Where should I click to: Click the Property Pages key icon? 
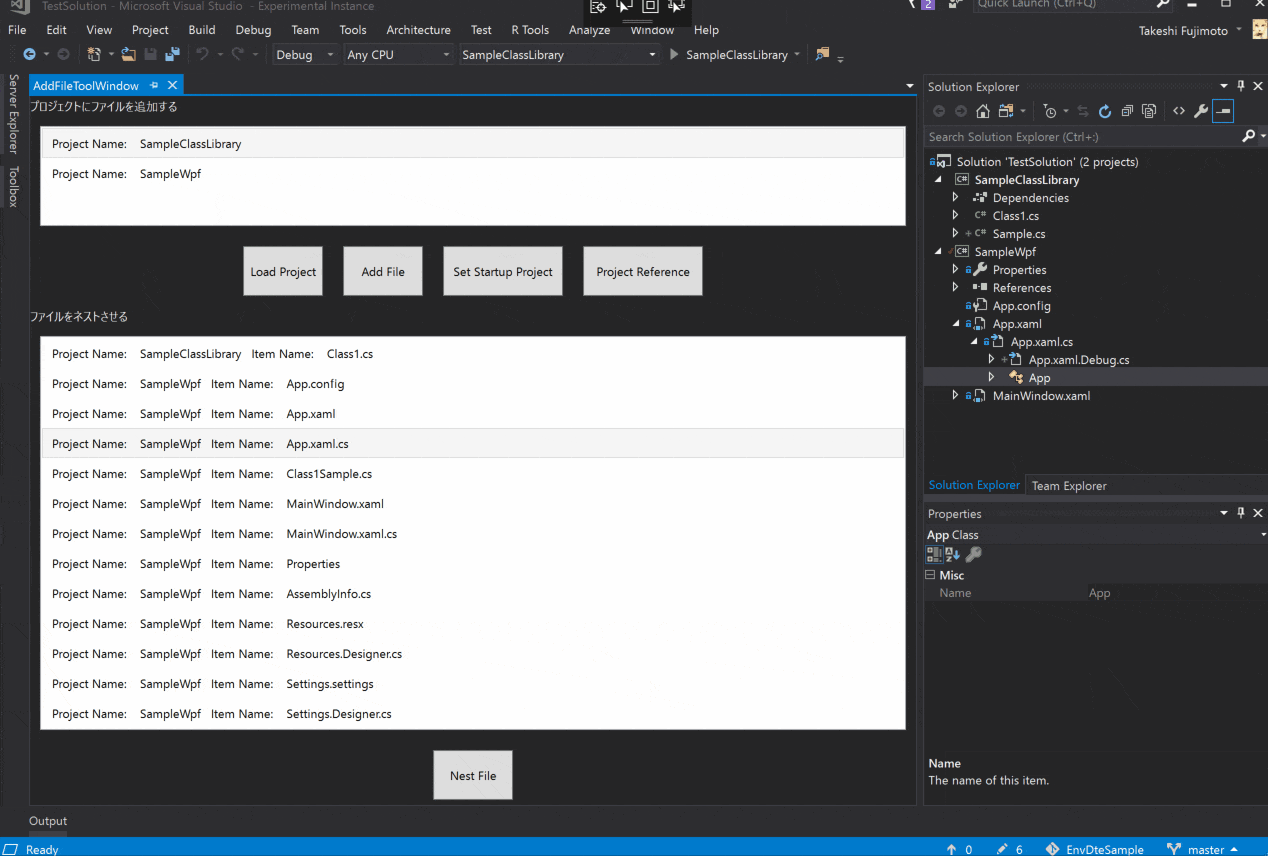973,554
